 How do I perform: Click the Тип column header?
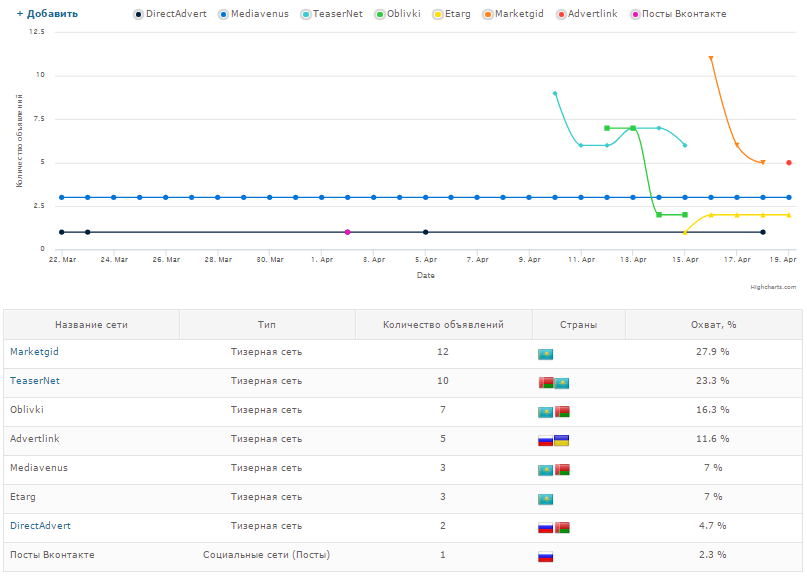[267, 325]
